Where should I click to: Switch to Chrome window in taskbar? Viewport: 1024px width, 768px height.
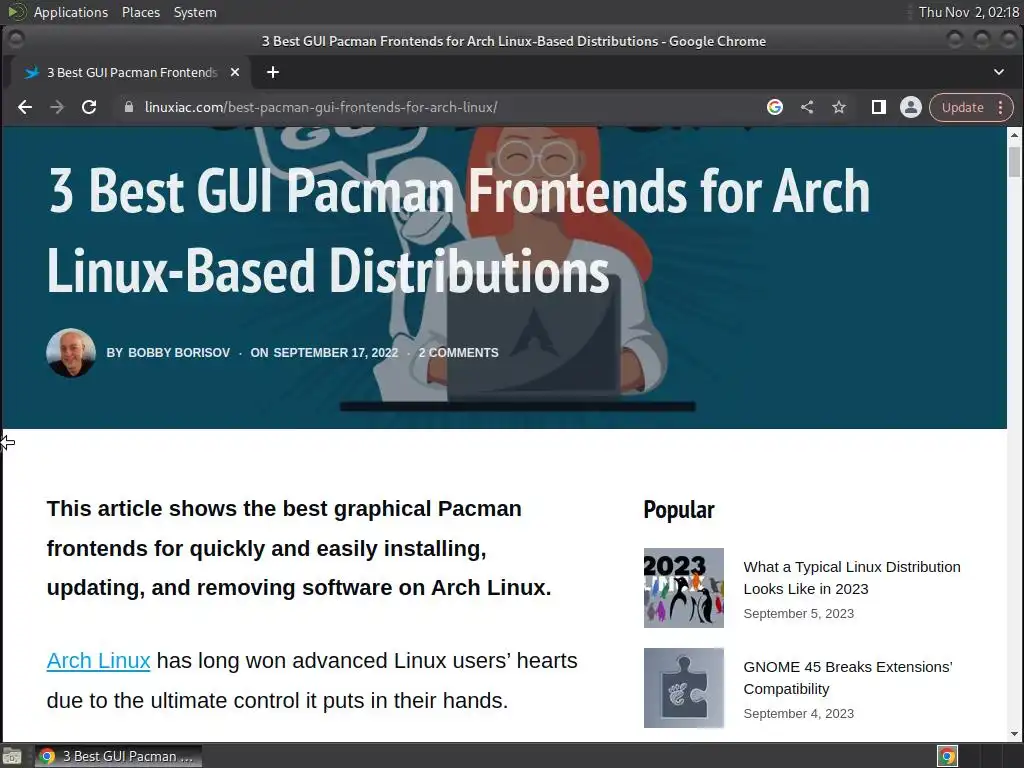pyautogui.click(x=118, y=756)
